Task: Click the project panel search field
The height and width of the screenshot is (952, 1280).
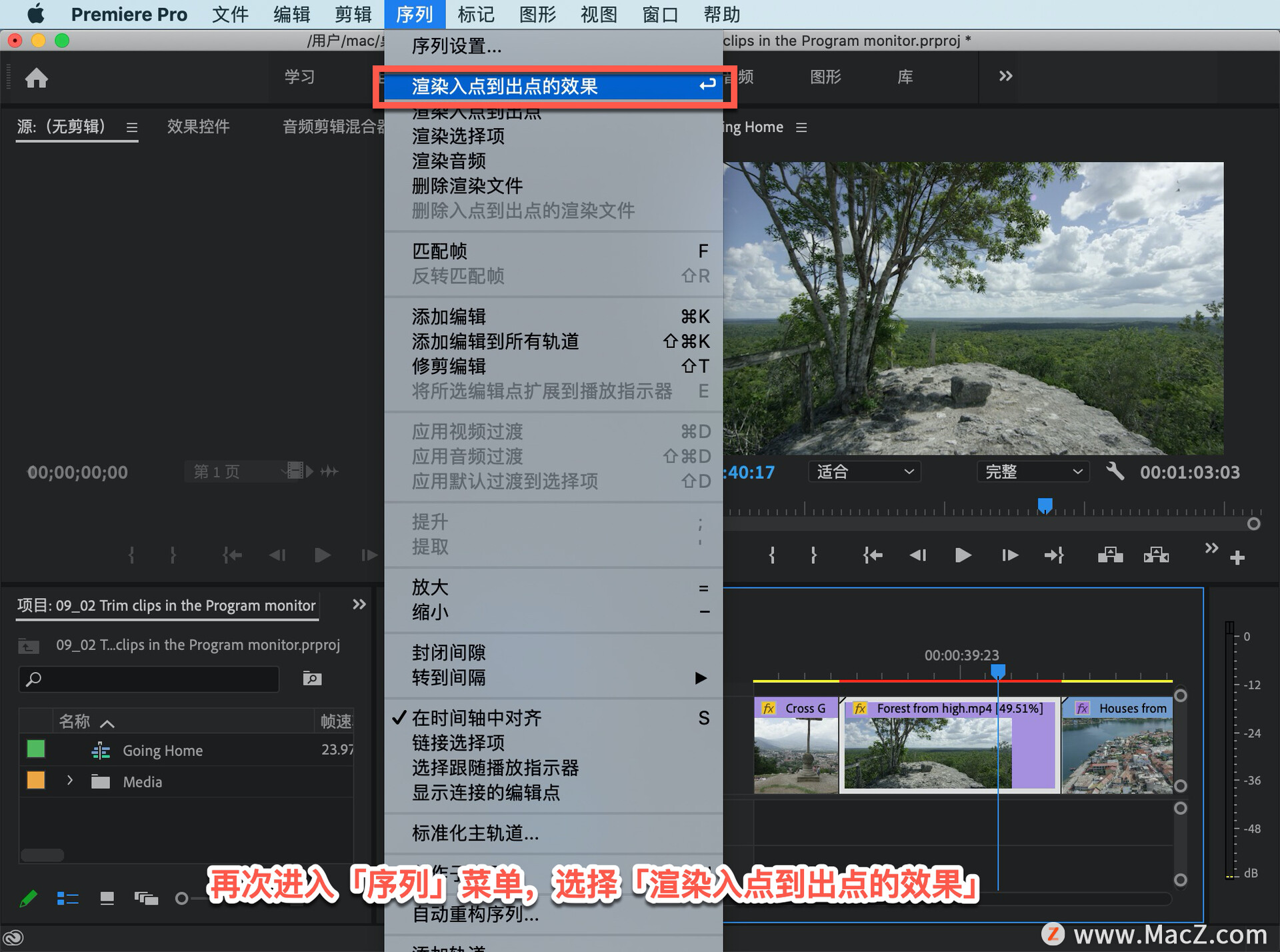Action: (149, 679)
